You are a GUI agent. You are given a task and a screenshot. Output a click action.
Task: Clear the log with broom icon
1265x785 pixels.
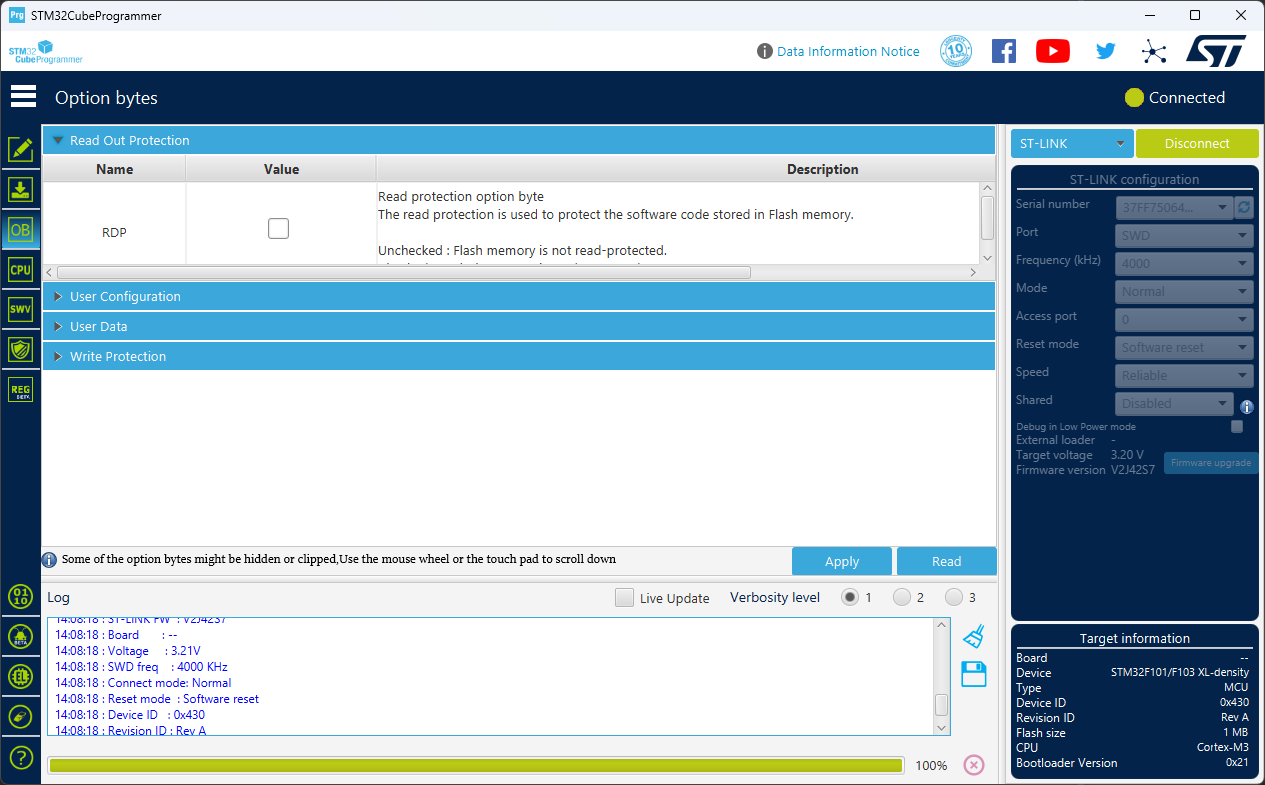coord(973,637)
